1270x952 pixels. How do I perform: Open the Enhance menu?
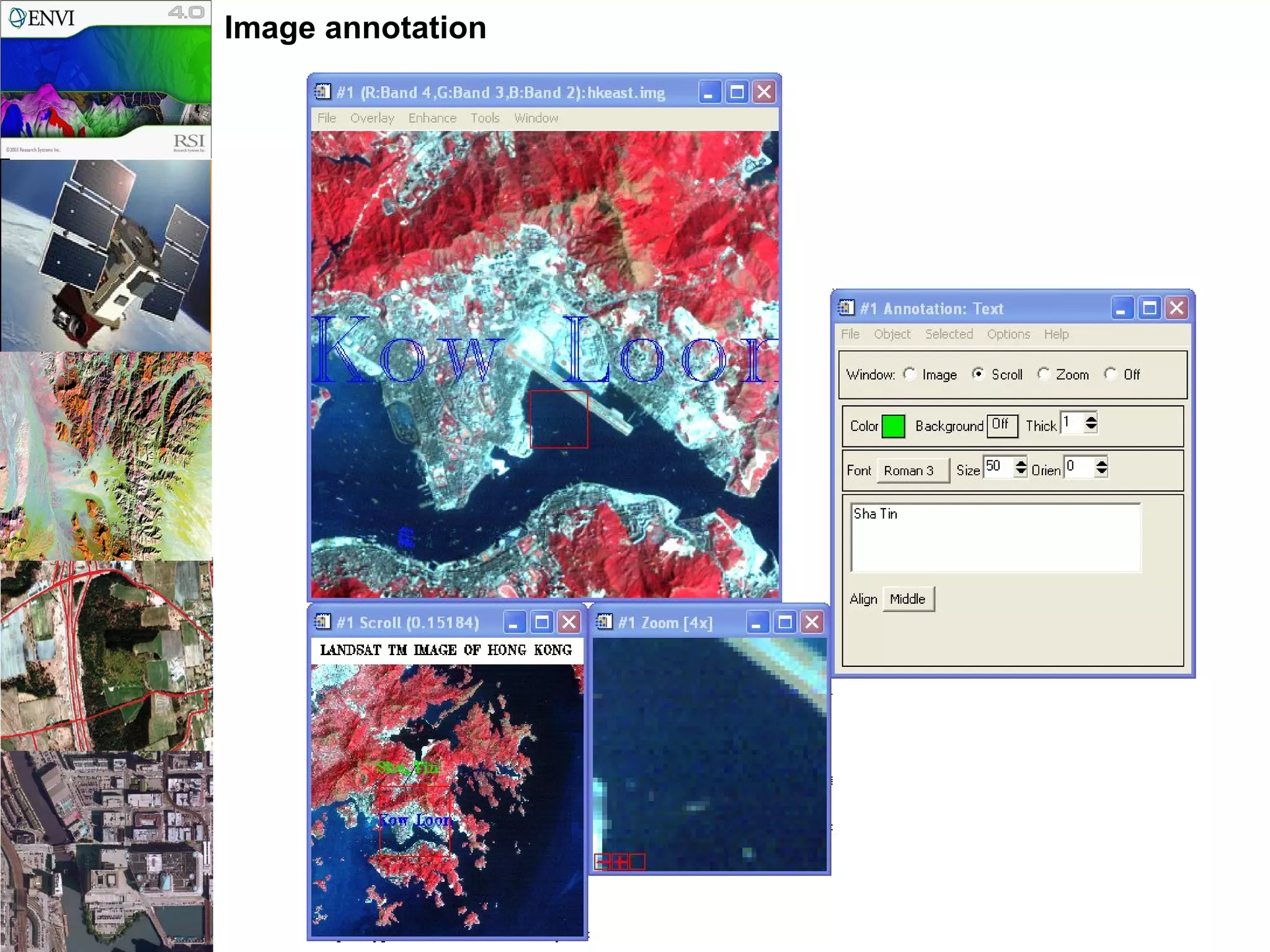coord(432,118)
